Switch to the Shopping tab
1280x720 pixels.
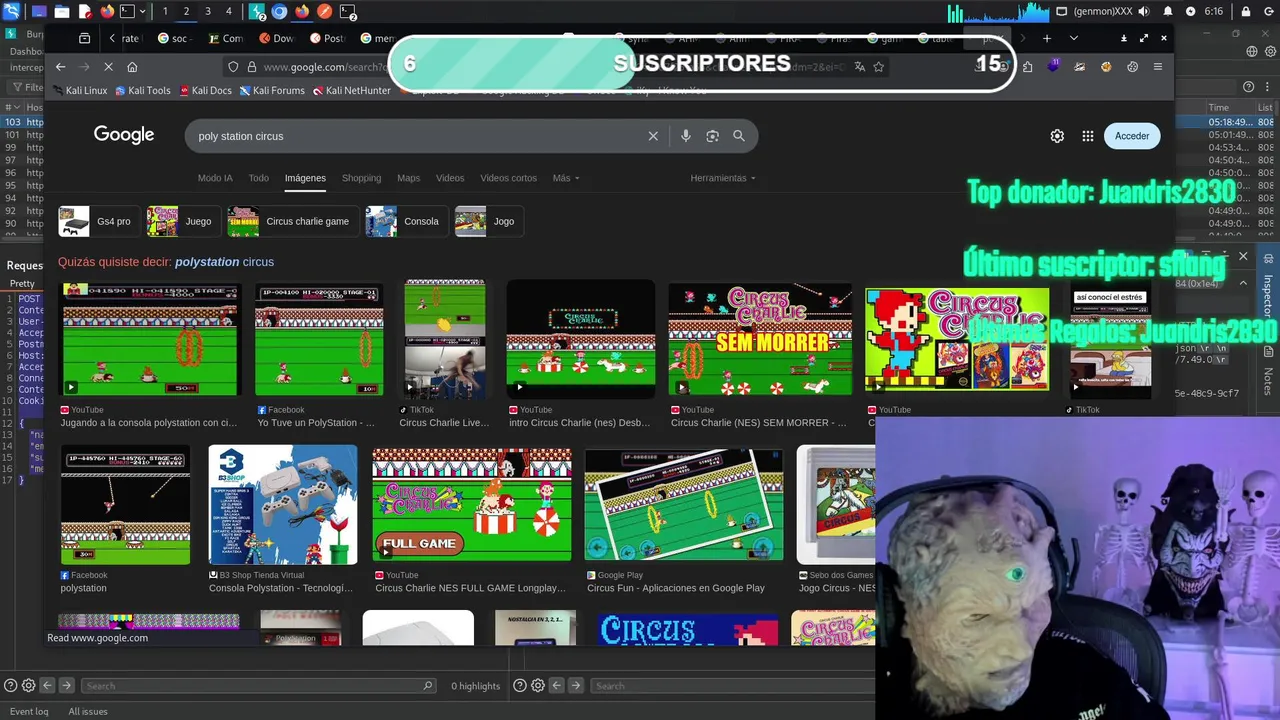pyautogui.click(x=361, y=178)
